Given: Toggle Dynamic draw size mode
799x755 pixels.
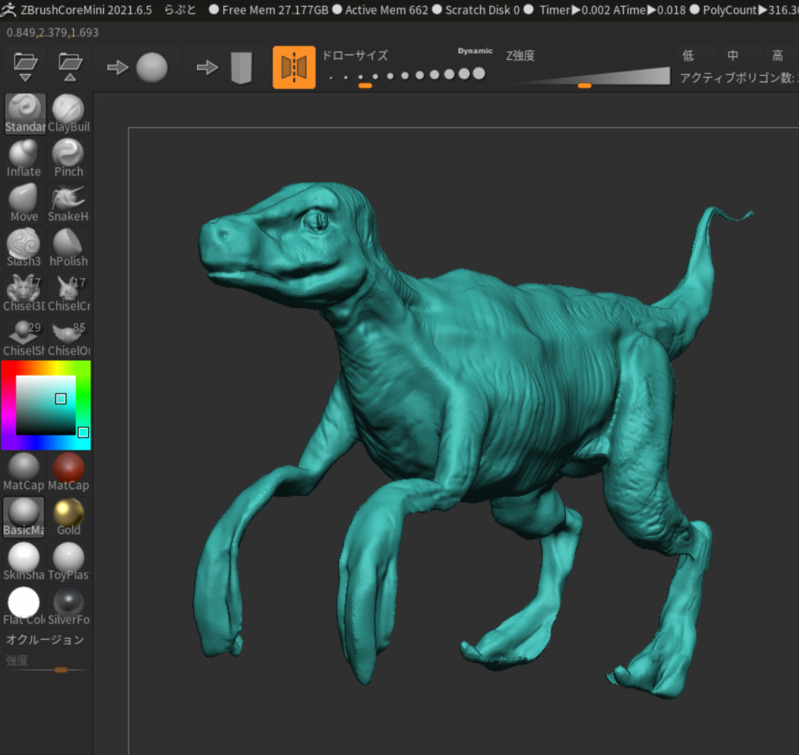Looking at the screenshot, I should point(475,51).
